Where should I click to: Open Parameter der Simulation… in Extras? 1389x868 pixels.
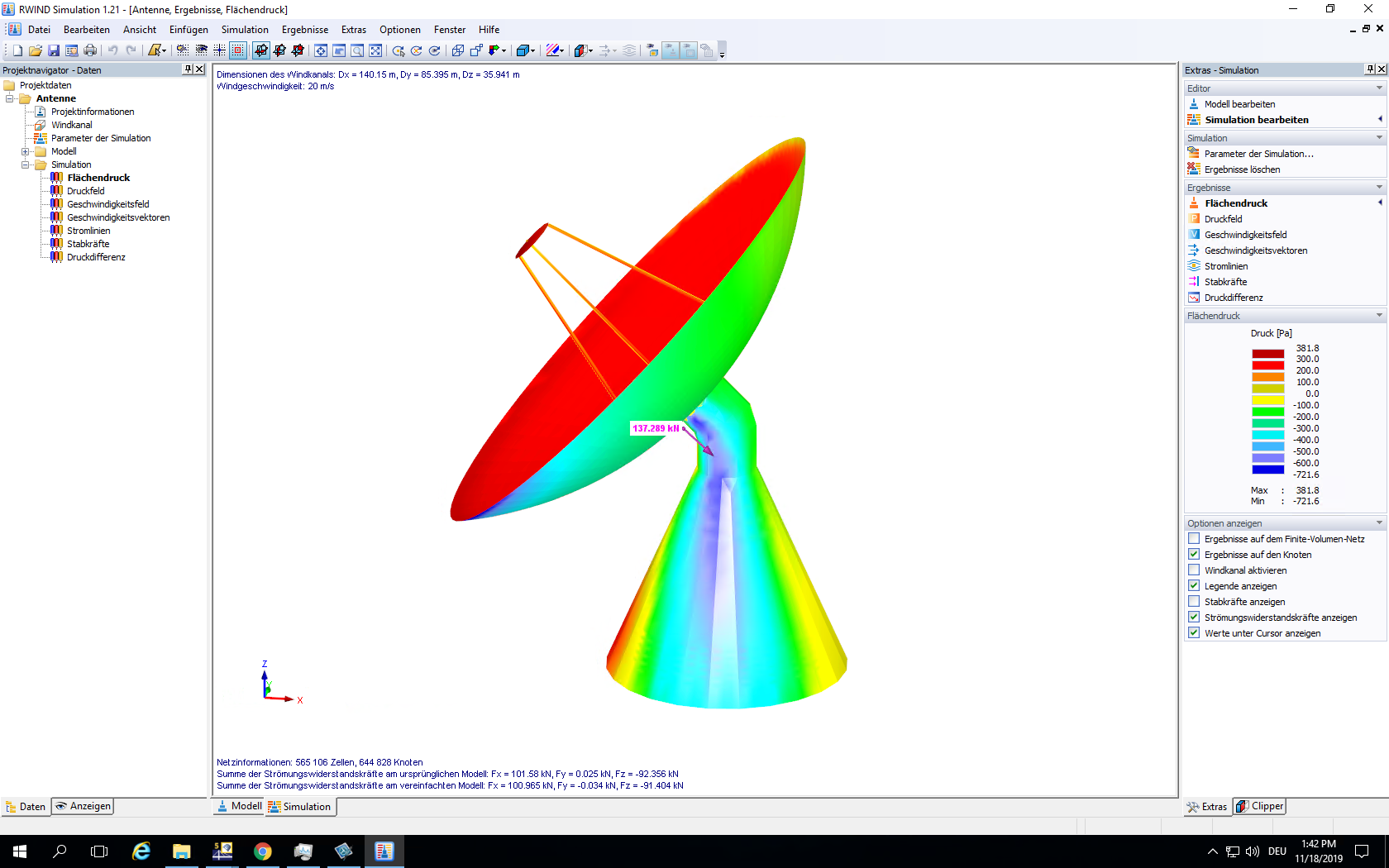click(1259, 154)
